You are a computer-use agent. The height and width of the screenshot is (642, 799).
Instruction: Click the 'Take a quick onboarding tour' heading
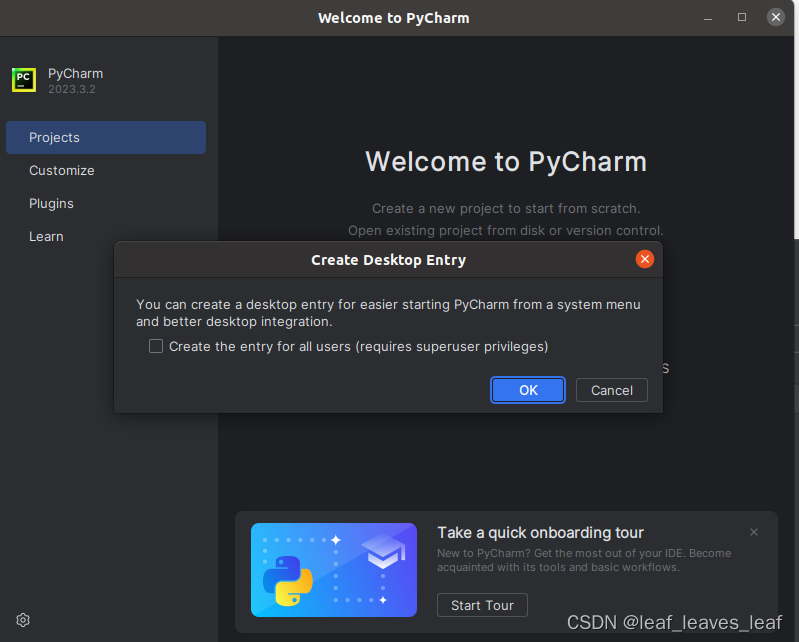point(540,532)
